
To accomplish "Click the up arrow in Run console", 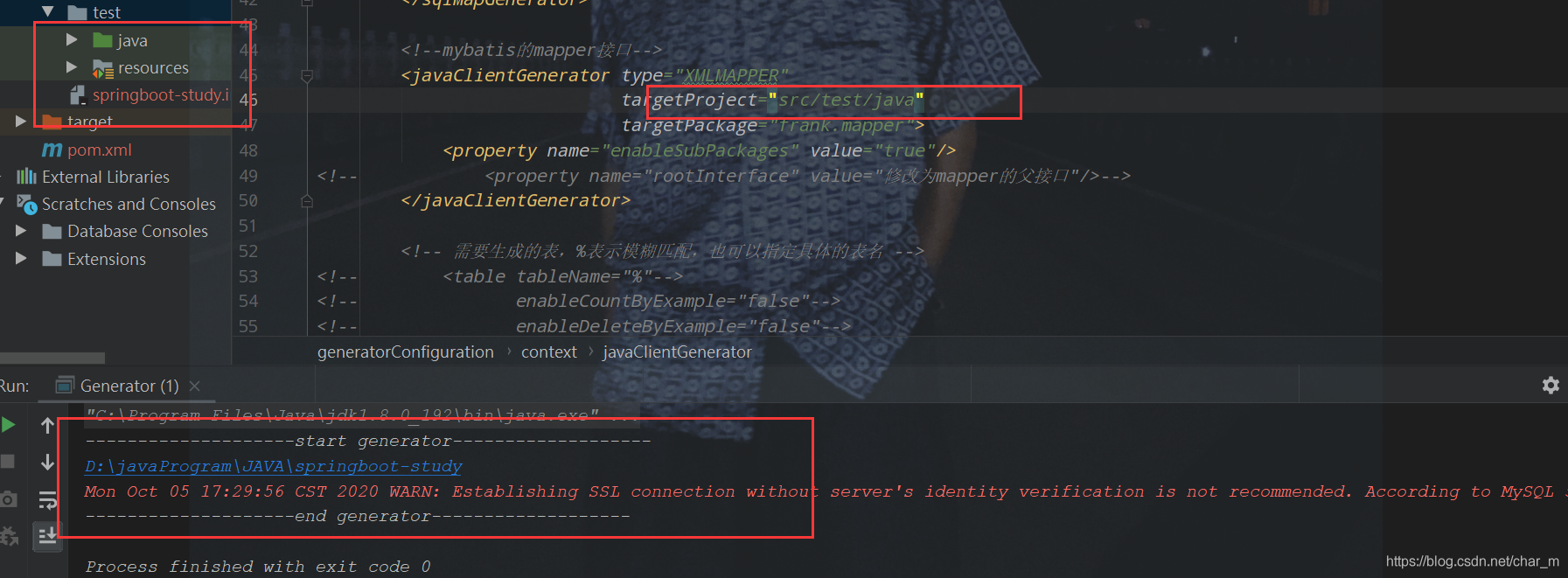I will point(47,425).
